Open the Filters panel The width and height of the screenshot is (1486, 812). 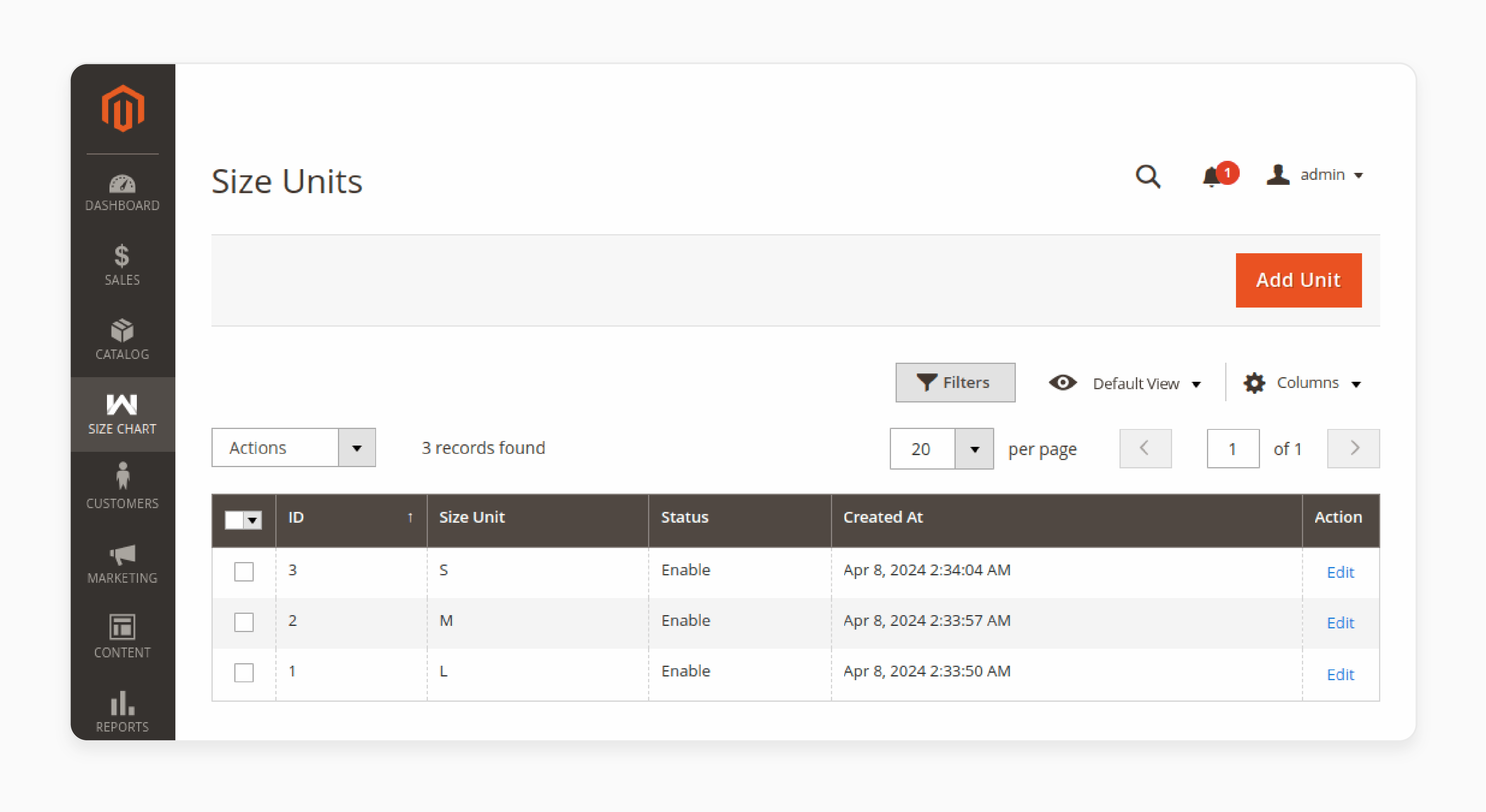coord(955,382)
